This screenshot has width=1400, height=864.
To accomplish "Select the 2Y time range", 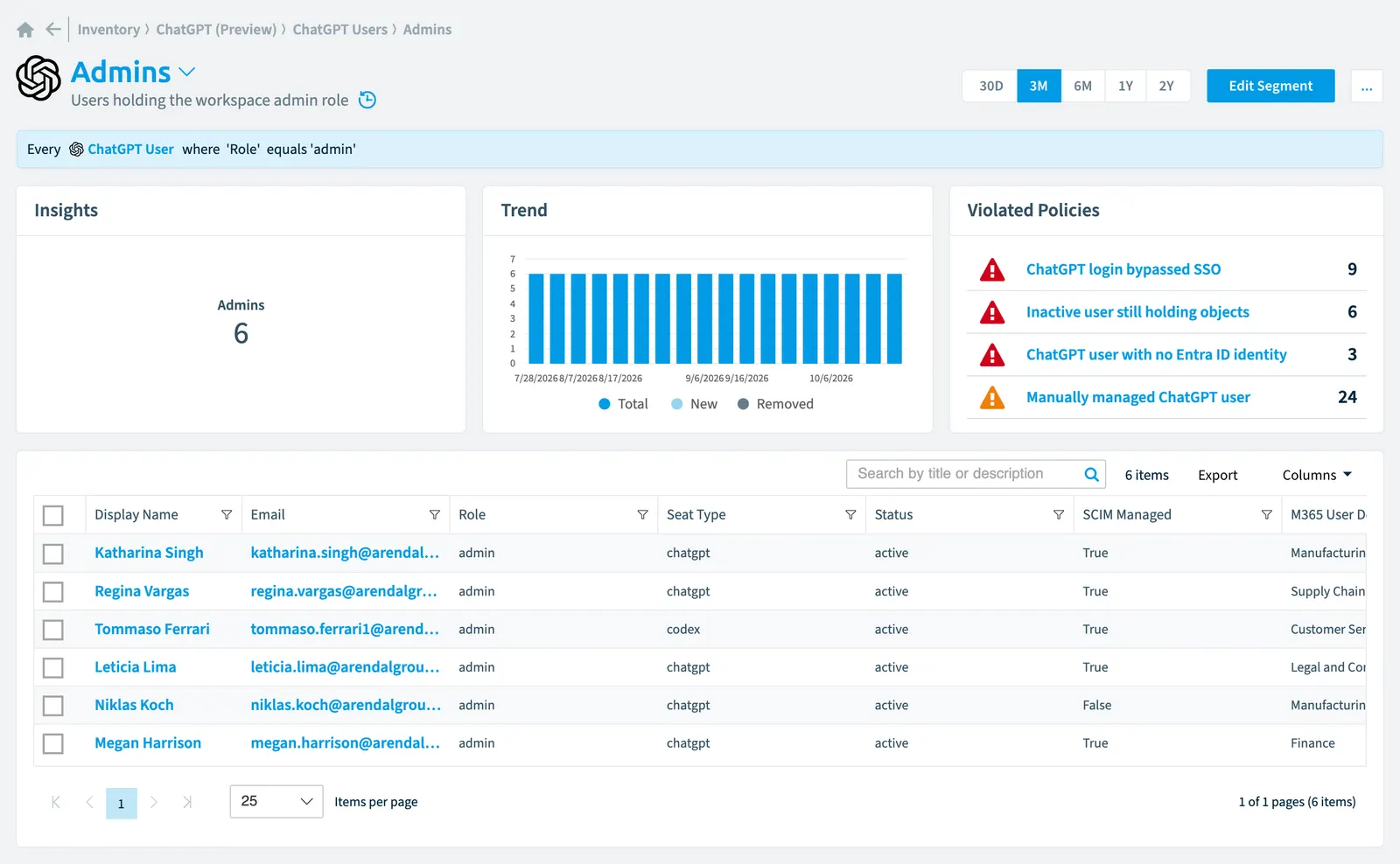I will [1167, 86].
